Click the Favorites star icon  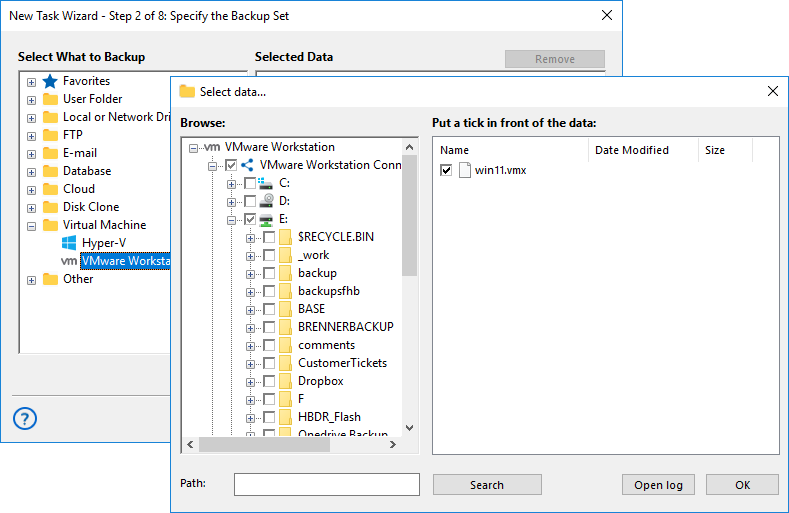50,81
